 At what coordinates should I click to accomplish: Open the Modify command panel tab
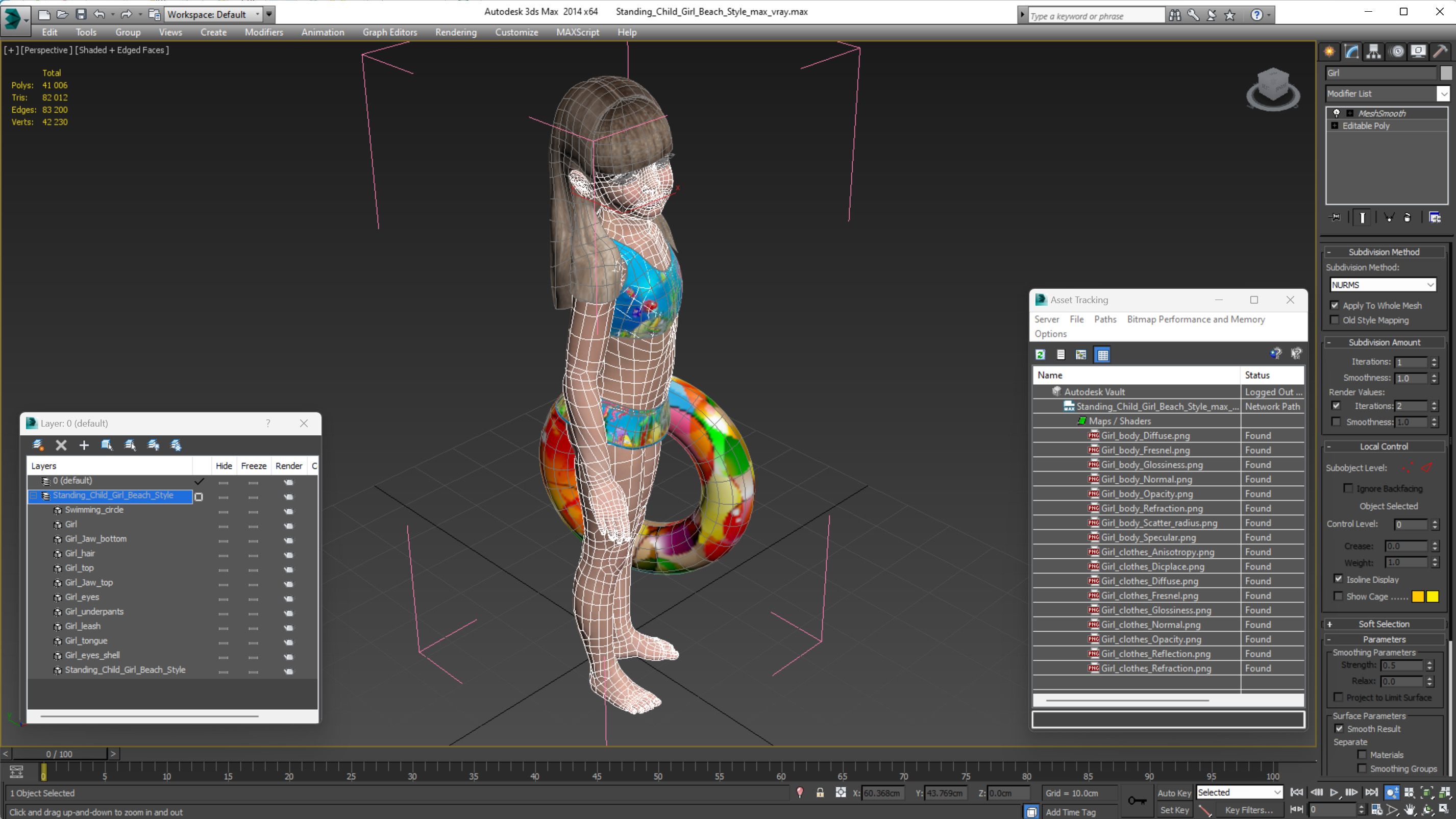[1351, 52]
